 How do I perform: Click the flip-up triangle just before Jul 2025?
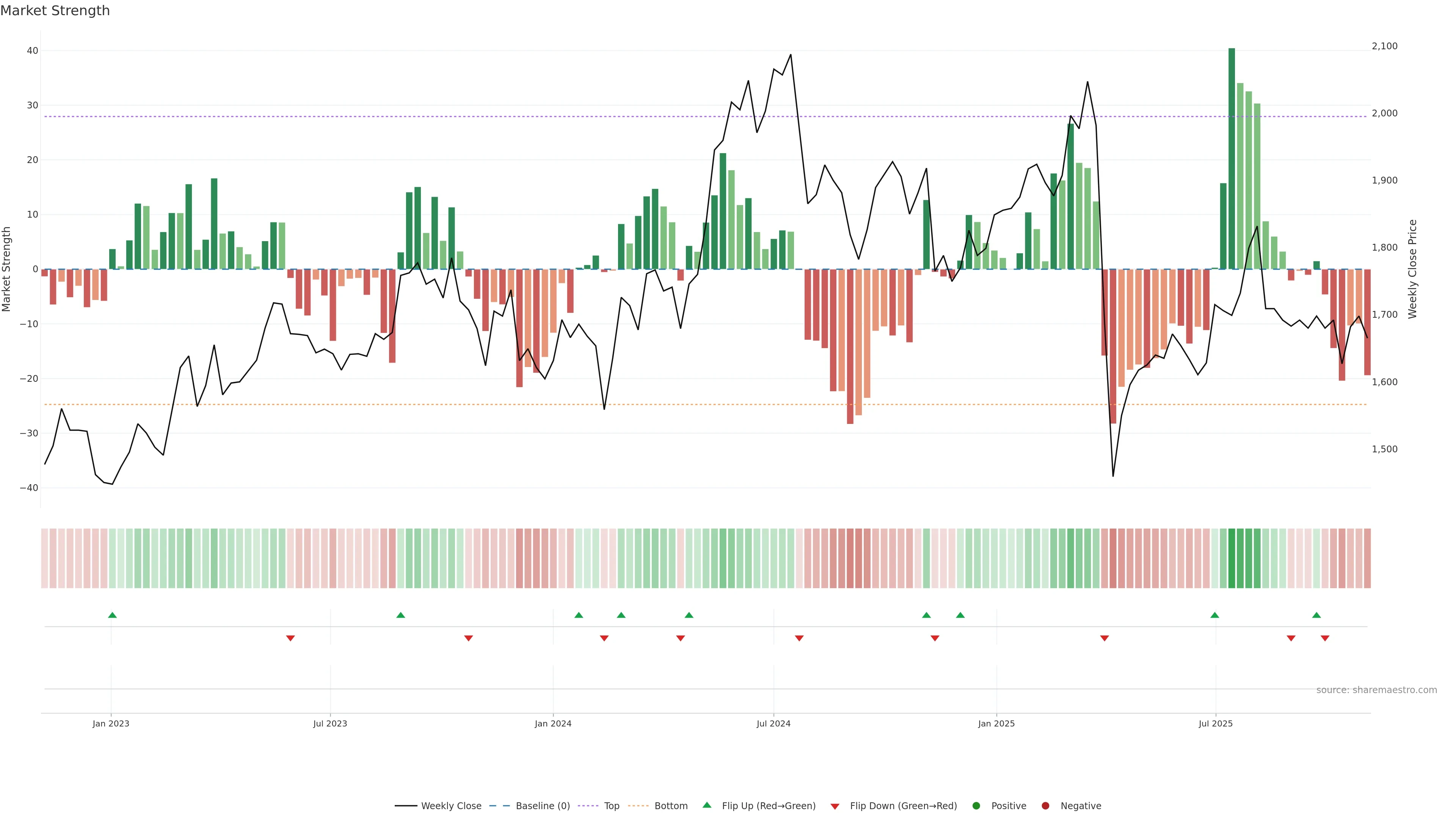[x=1214, y=615]
